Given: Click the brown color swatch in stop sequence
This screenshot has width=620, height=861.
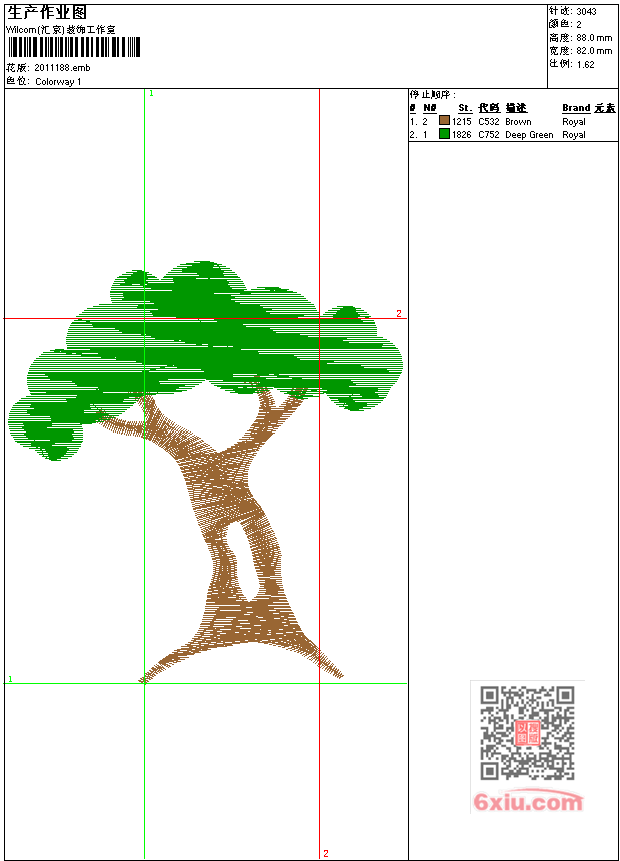Looking at the screenshot, I should pos(444,121).
